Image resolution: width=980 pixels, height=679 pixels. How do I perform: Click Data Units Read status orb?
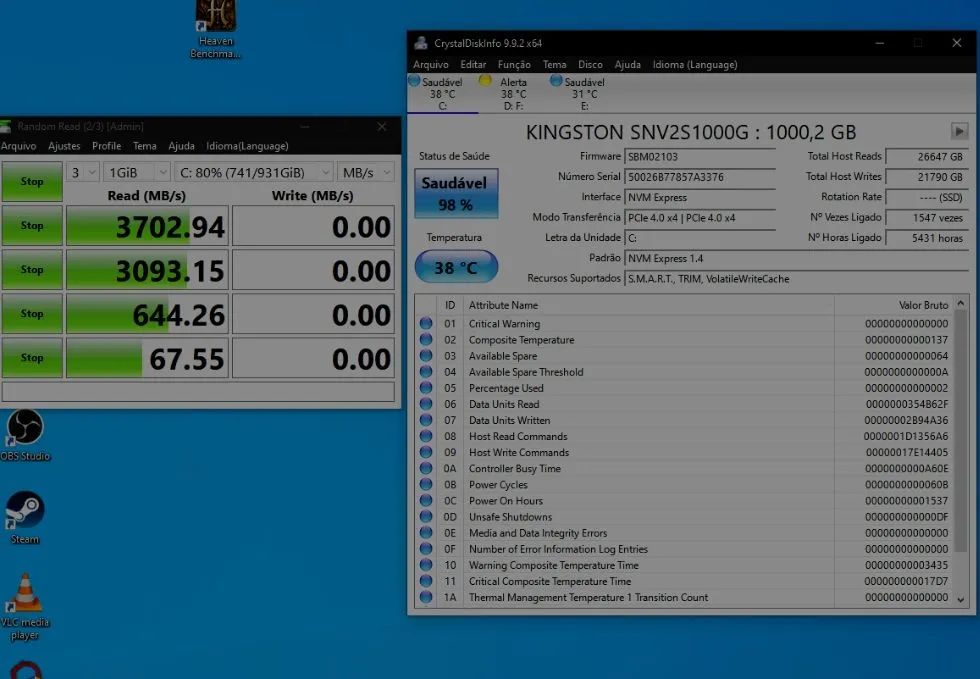(x=426, y=404)
